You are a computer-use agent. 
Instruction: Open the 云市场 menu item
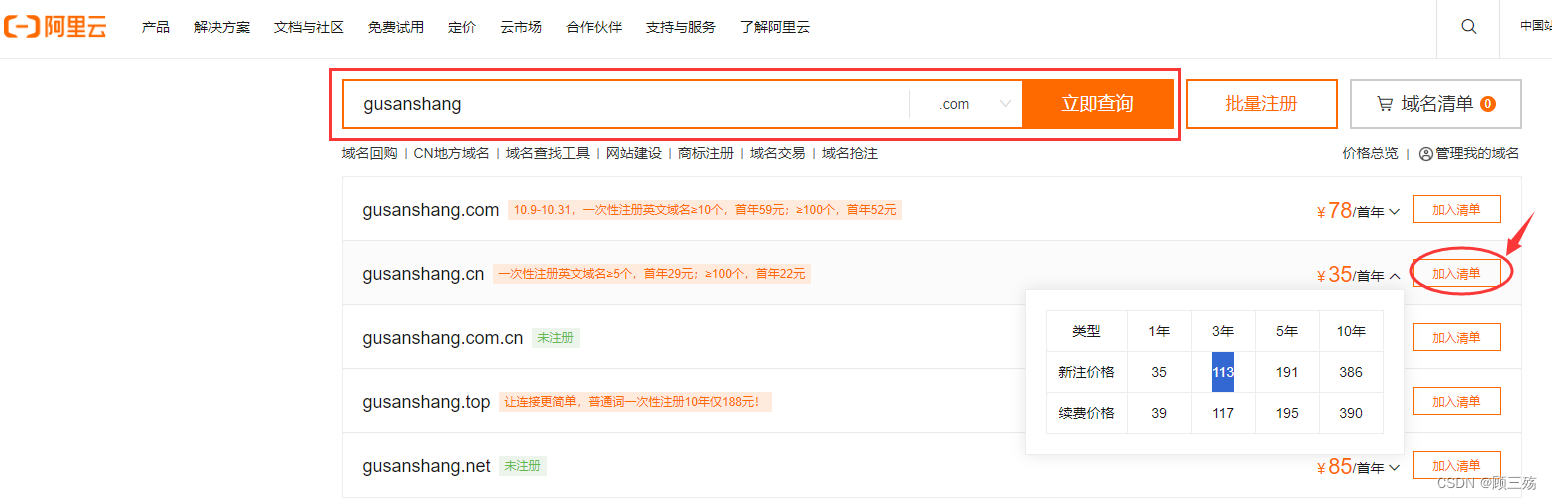click(x=521, y=27)
